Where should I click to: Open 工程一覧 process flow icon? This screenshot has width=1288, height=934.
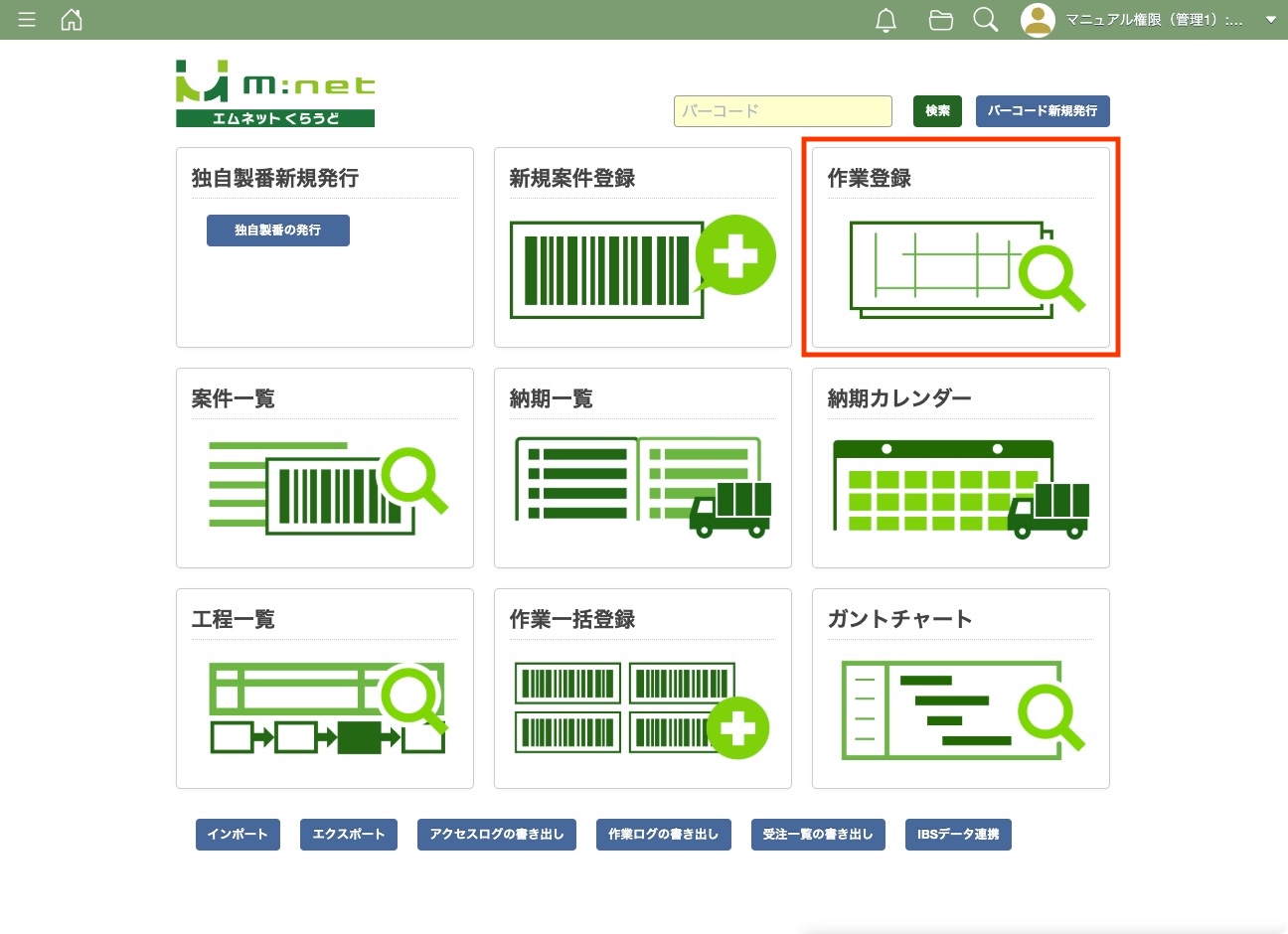(328, 708)
